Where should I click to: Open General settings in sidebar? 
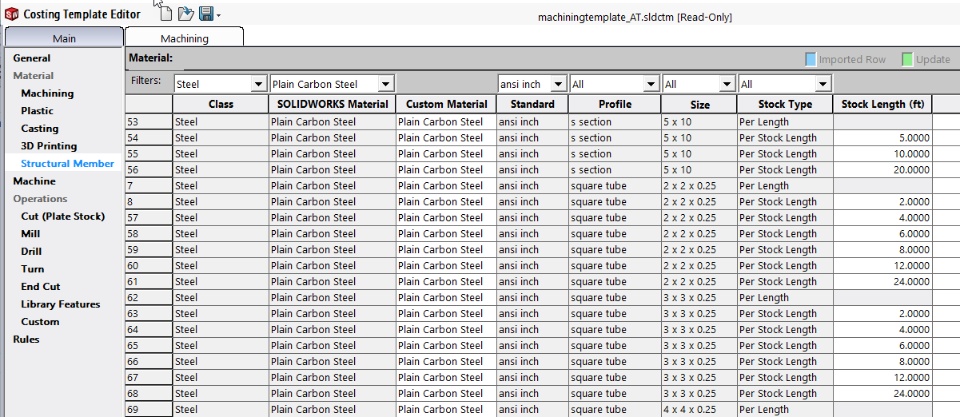32,58
